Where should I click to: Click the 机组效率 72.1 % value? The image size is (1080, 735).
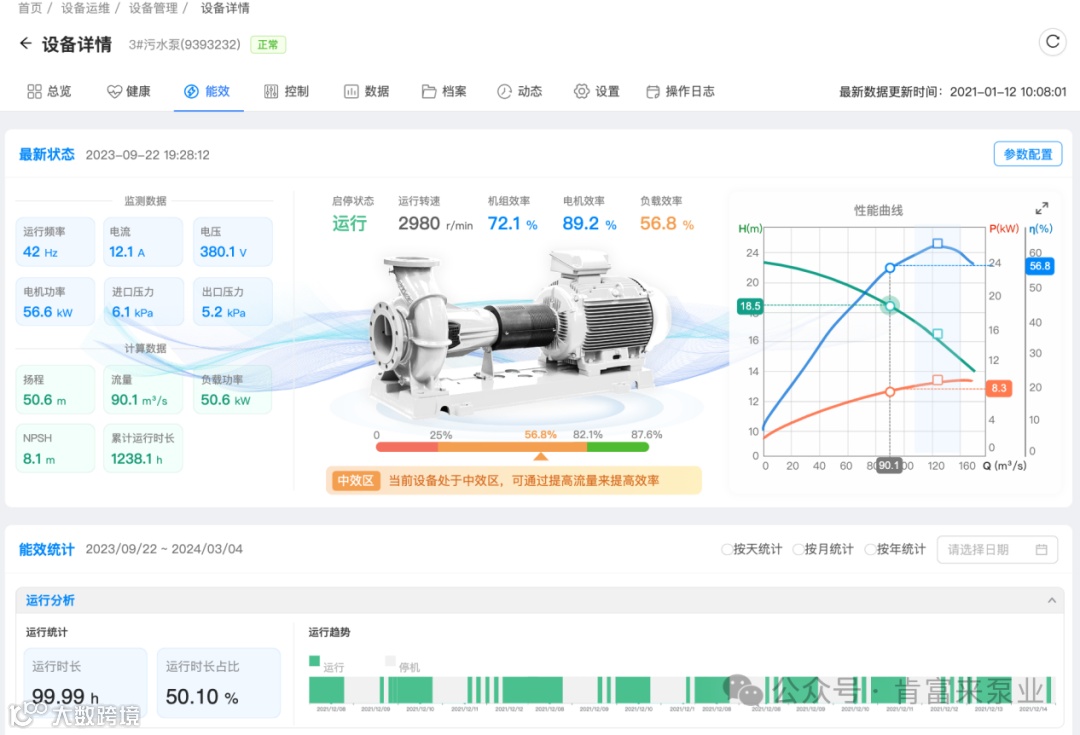pyautogui.click(x=512, y=223)
